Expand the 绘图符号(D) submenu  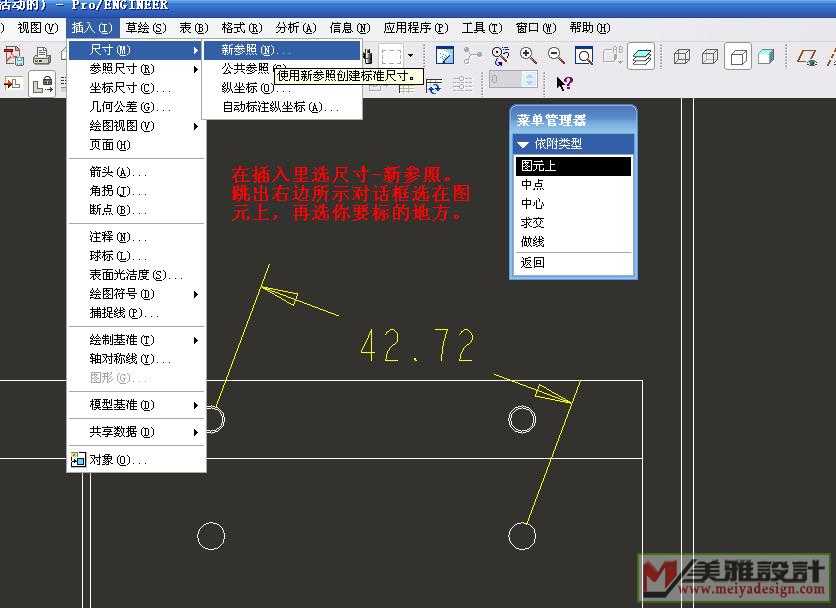click(x=135, y=294)
